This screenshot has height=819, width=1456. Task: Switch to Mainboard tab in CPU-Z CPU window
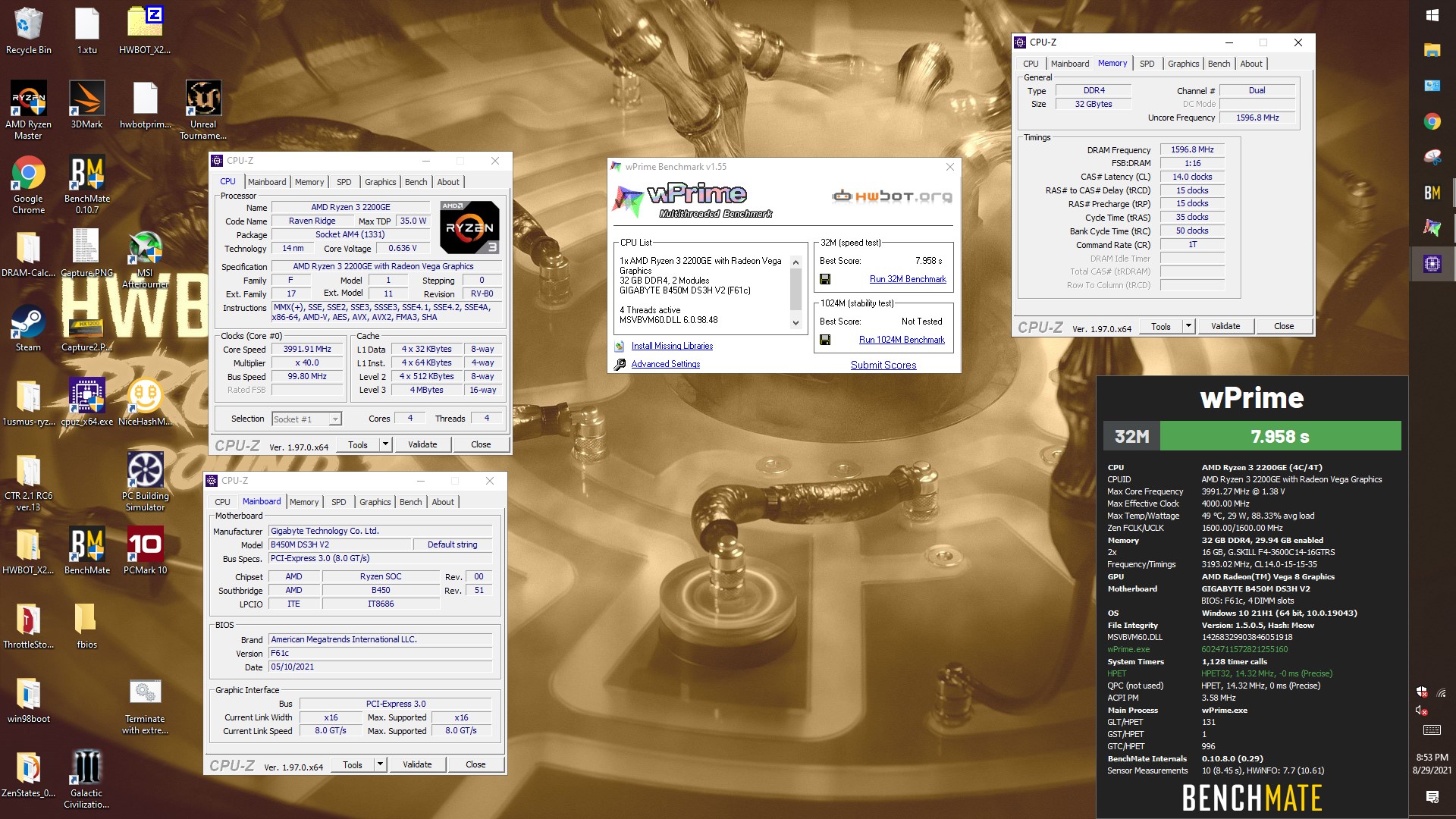[267, 182]
